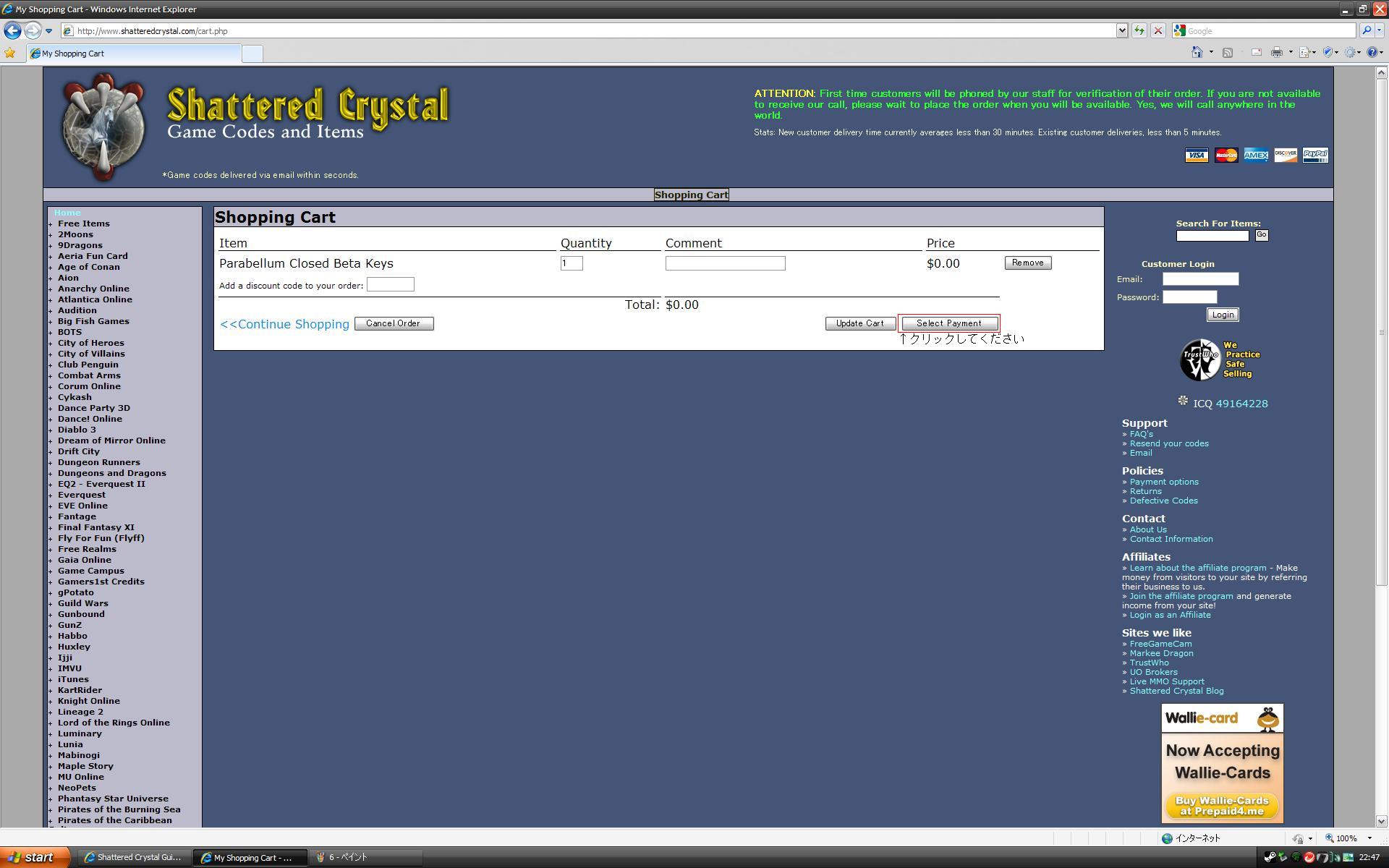Open the search provider dropdown arrow
The width and height of the screenshot is (1389, 868).
coord(1380,30)
